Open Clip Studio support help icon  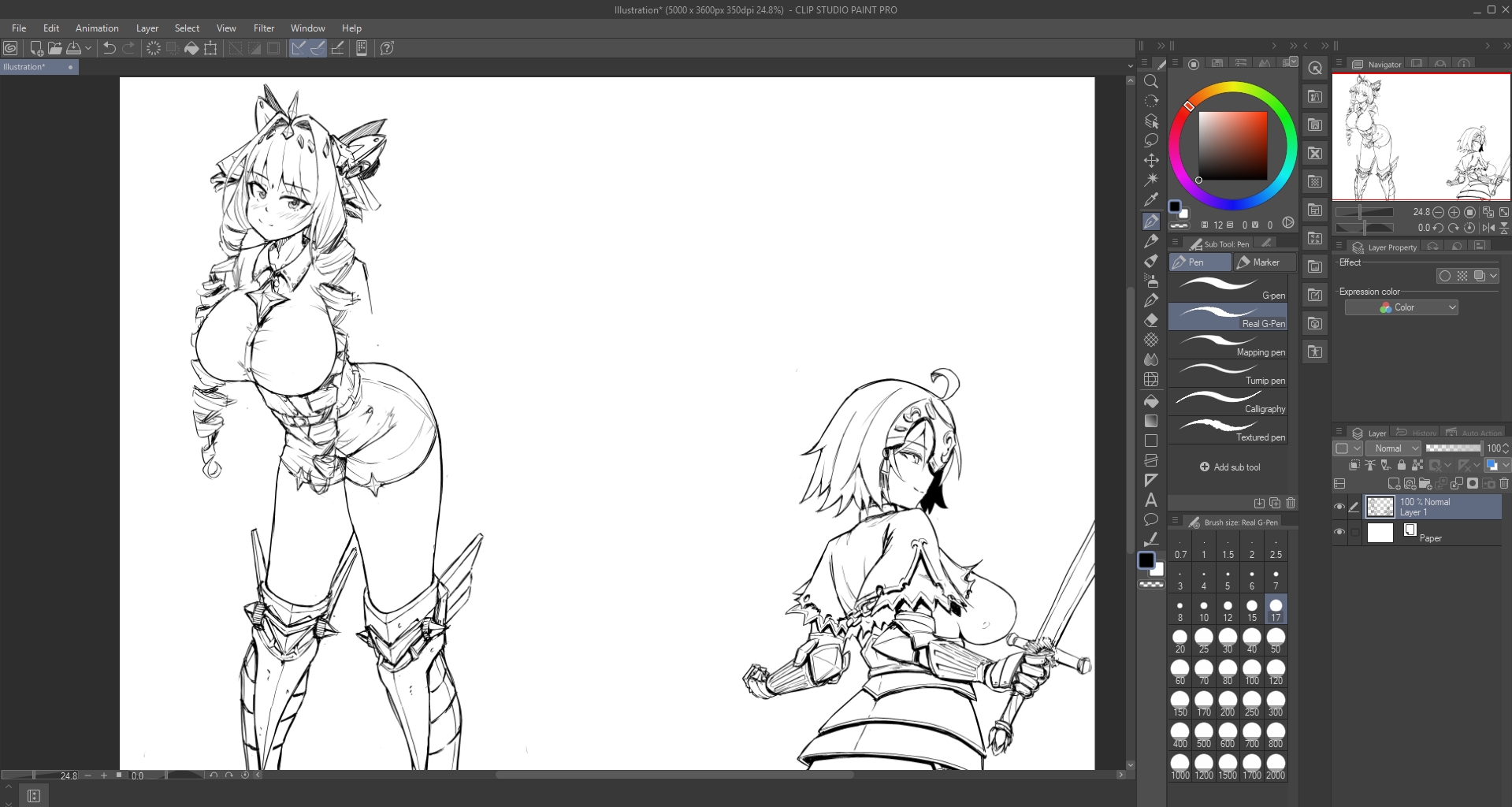pos(387,48)
